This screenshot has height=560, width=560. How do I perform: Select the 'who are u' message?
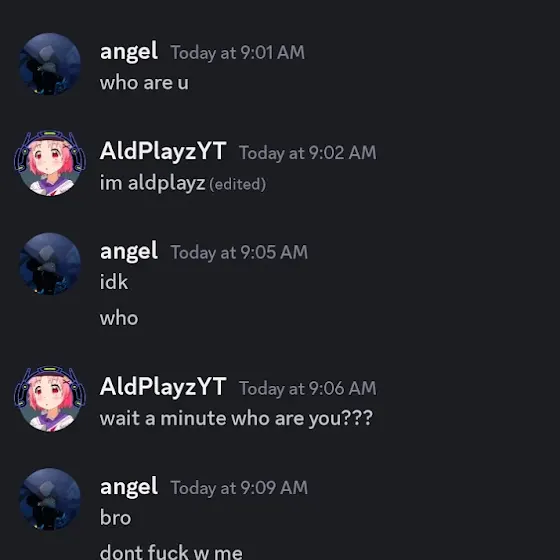point(144,83)
